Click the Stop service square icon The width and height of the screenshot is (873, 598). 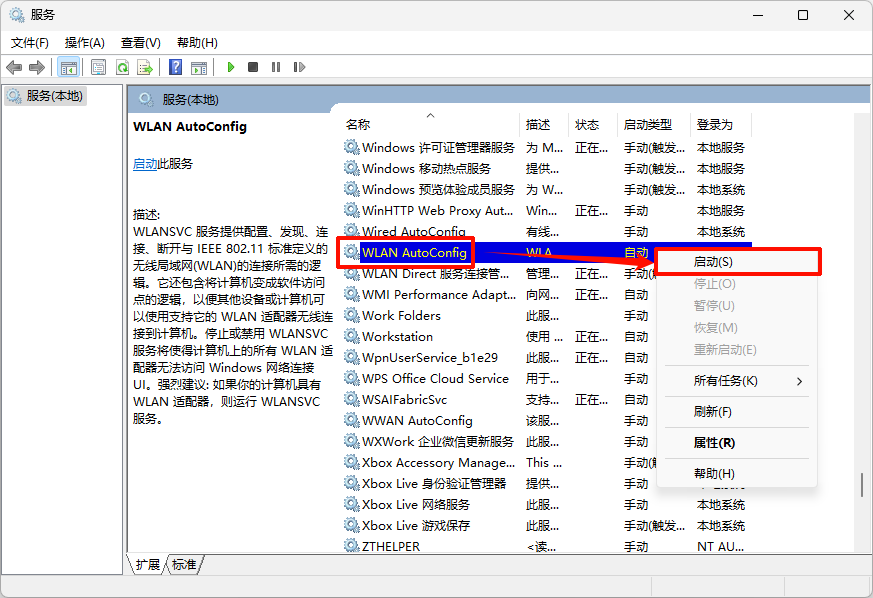tap(253, 67)
